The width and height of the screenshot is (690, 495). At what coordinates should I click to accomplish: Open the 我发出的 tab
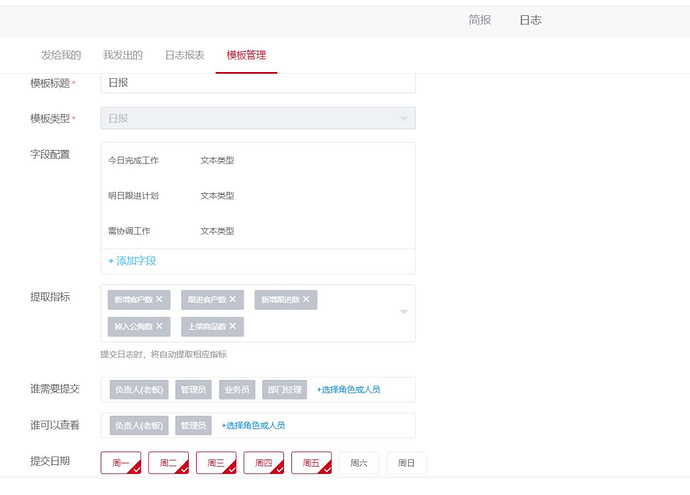click(123, 55)
